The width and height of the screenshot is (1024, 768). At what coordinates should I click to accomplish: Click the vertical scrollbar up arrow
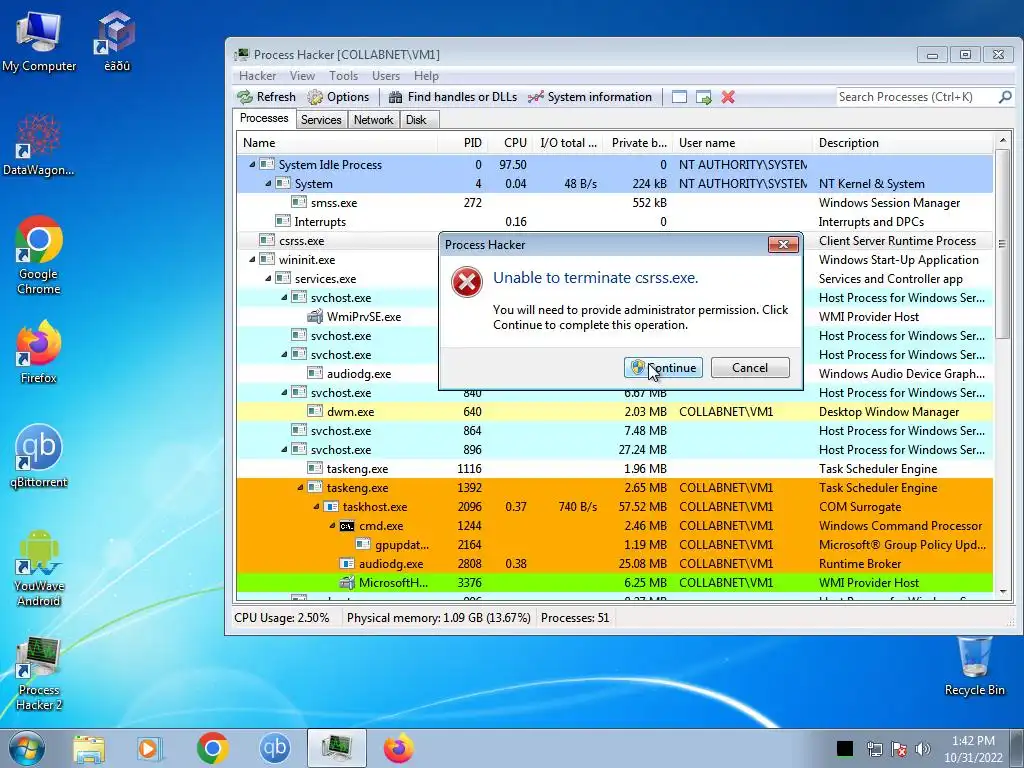[x=1003, y=140]
